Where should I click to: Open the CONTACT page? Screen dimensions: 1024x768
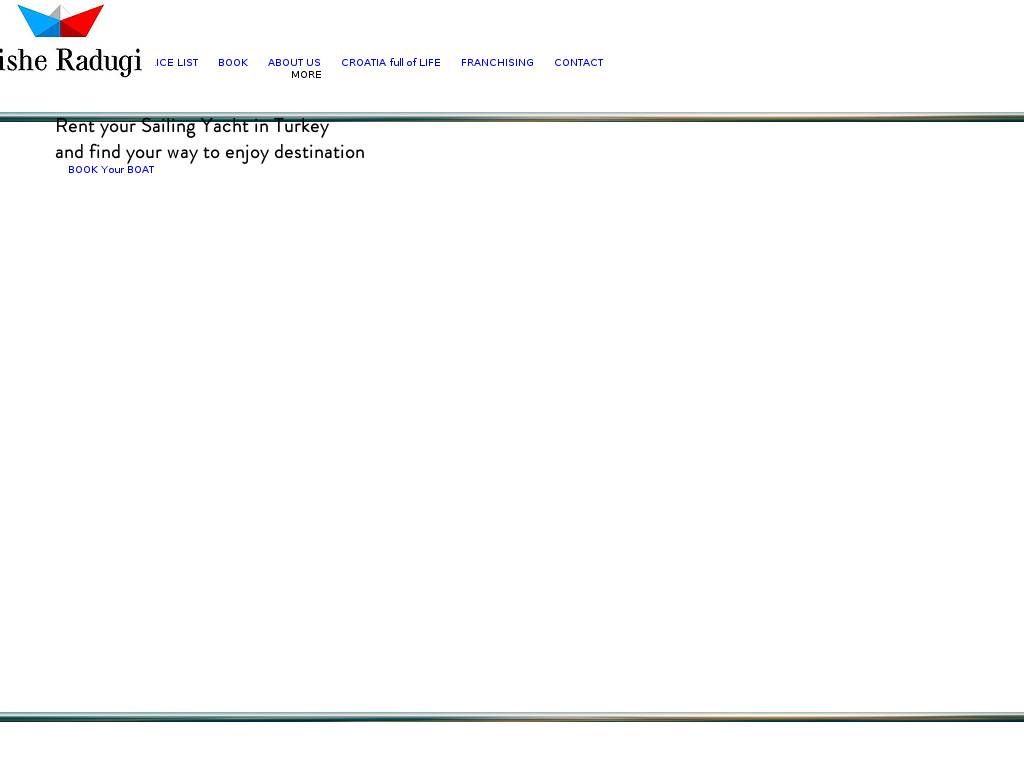[x=578, y=63]
